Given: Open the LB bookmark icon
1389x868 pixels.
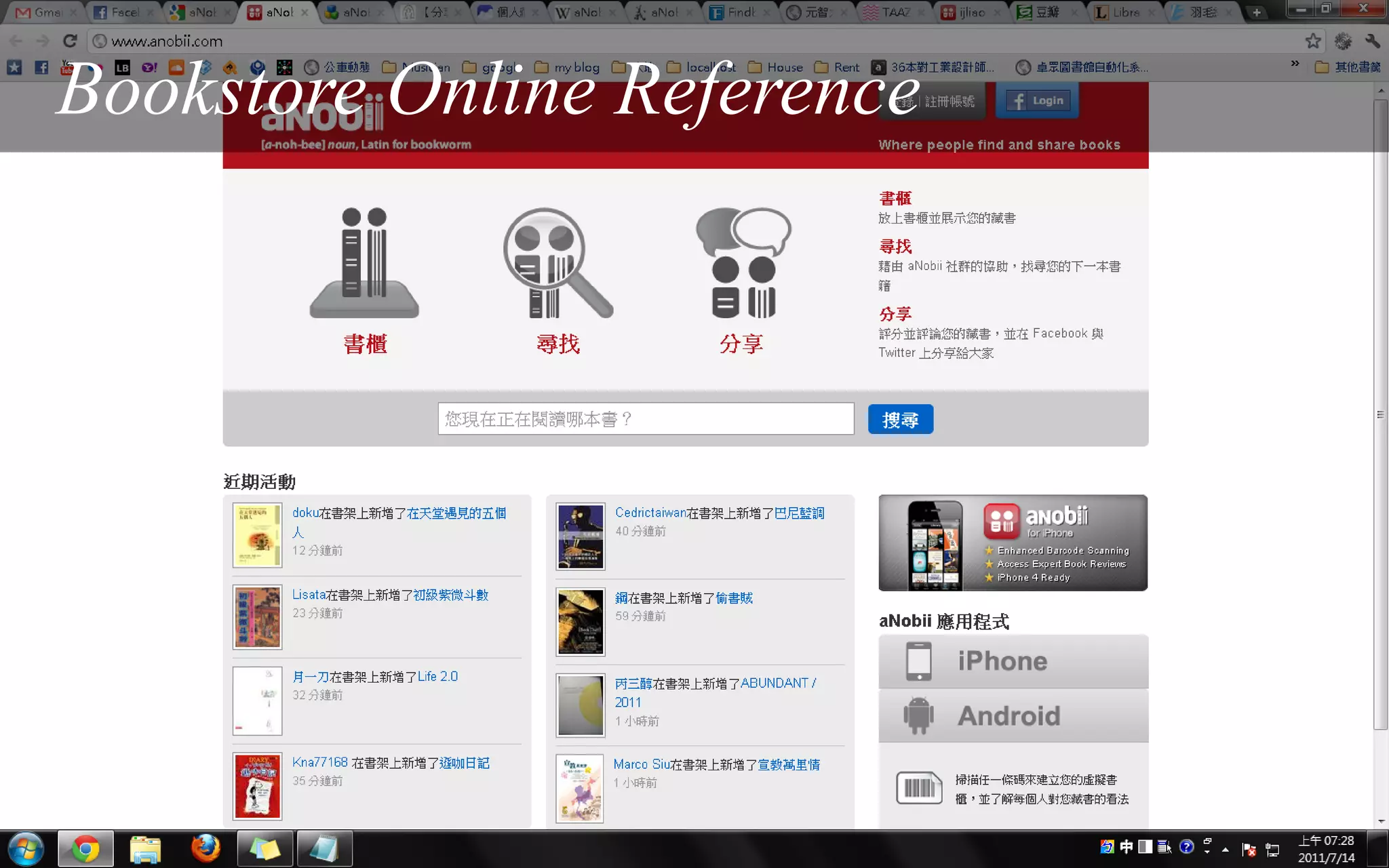Looking at the screenshot, I should [122, 67].
